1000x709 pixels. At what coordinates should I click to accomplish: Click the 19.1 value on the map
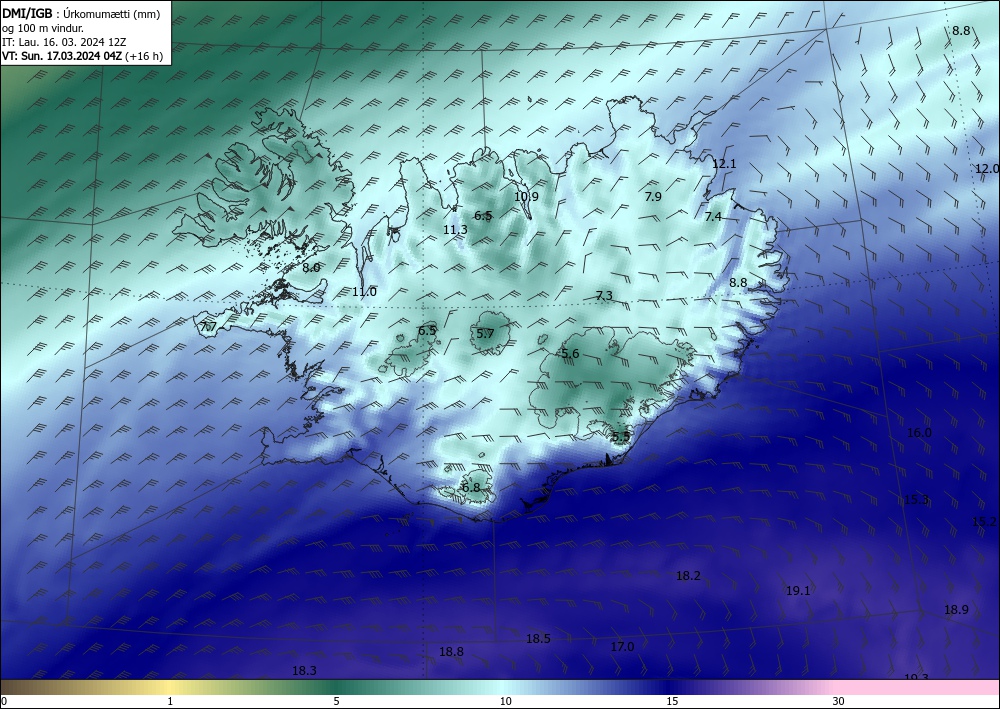[x=798, y=591]
